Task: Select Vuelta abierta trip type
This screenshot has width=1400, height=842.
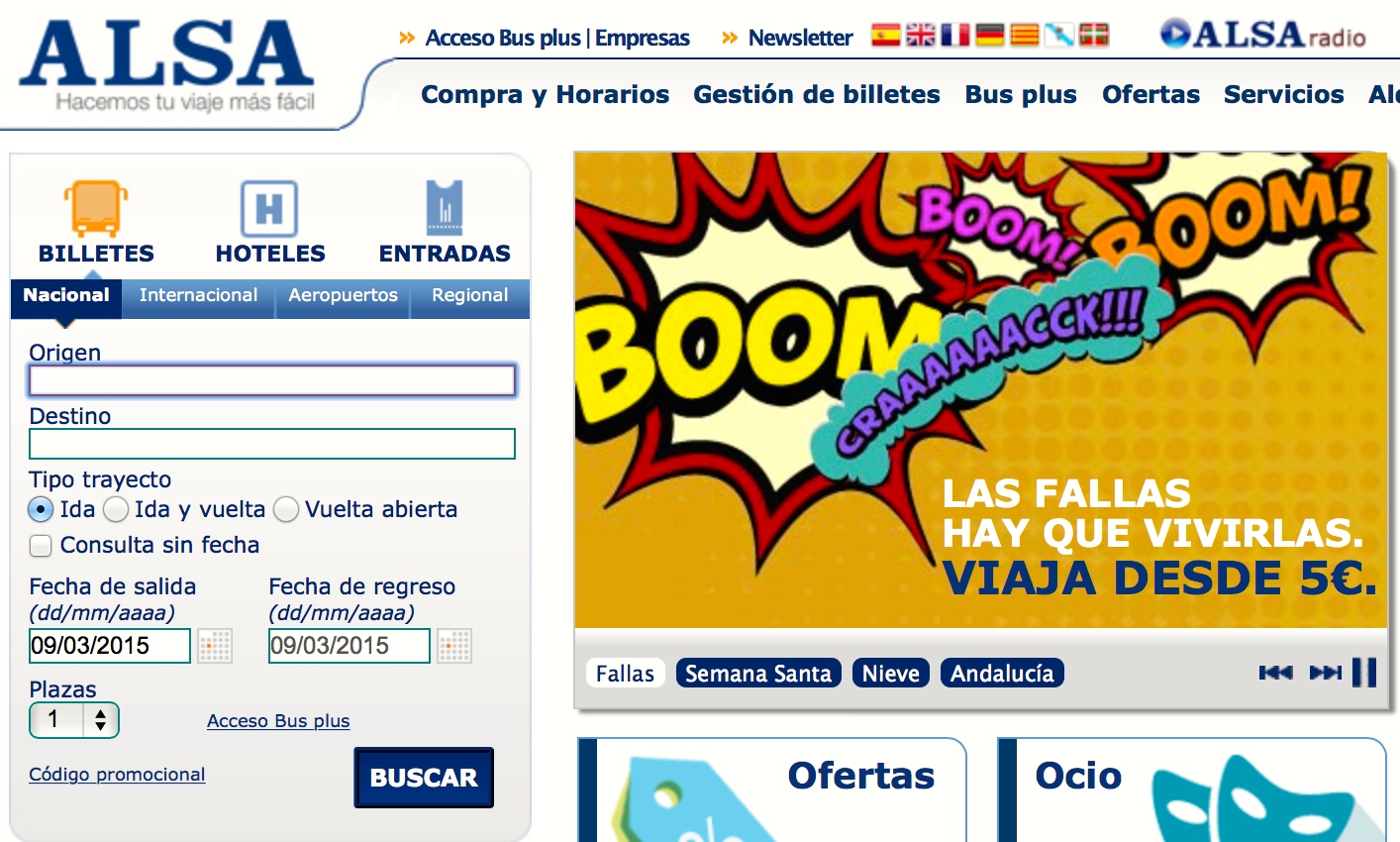Action: [x=286, y=510]
